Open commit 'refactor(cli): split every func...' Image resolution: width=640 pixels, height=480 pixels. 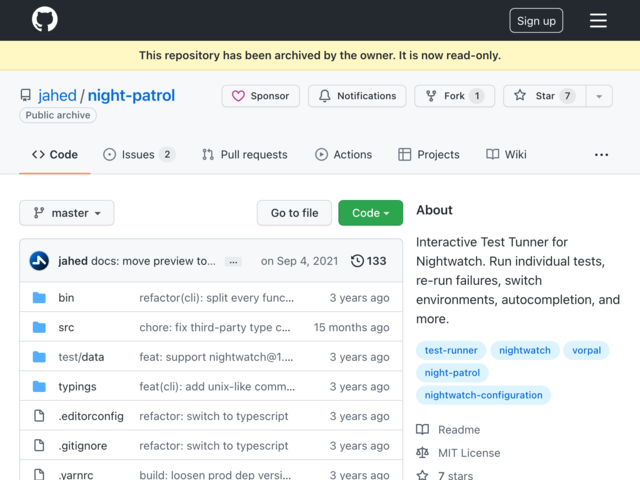pos(216,298)
